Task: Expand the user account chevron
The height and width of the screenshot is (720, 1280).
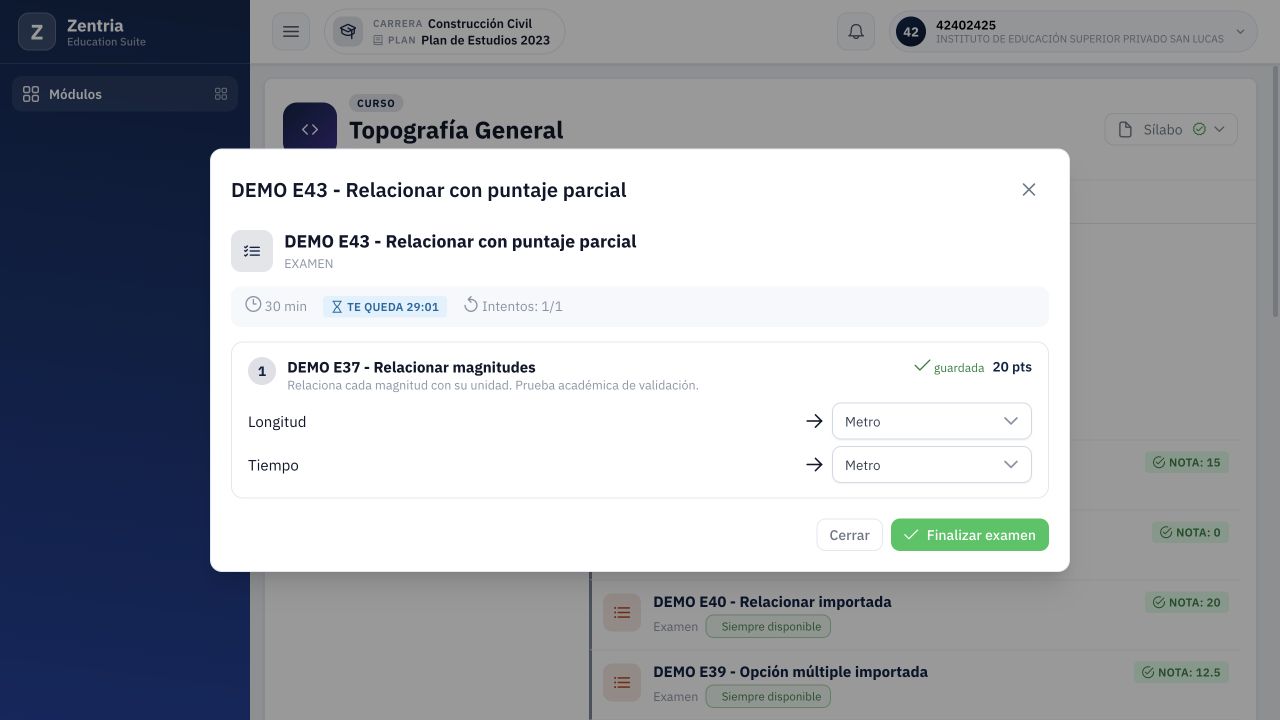Action: tap(1240, 32)
